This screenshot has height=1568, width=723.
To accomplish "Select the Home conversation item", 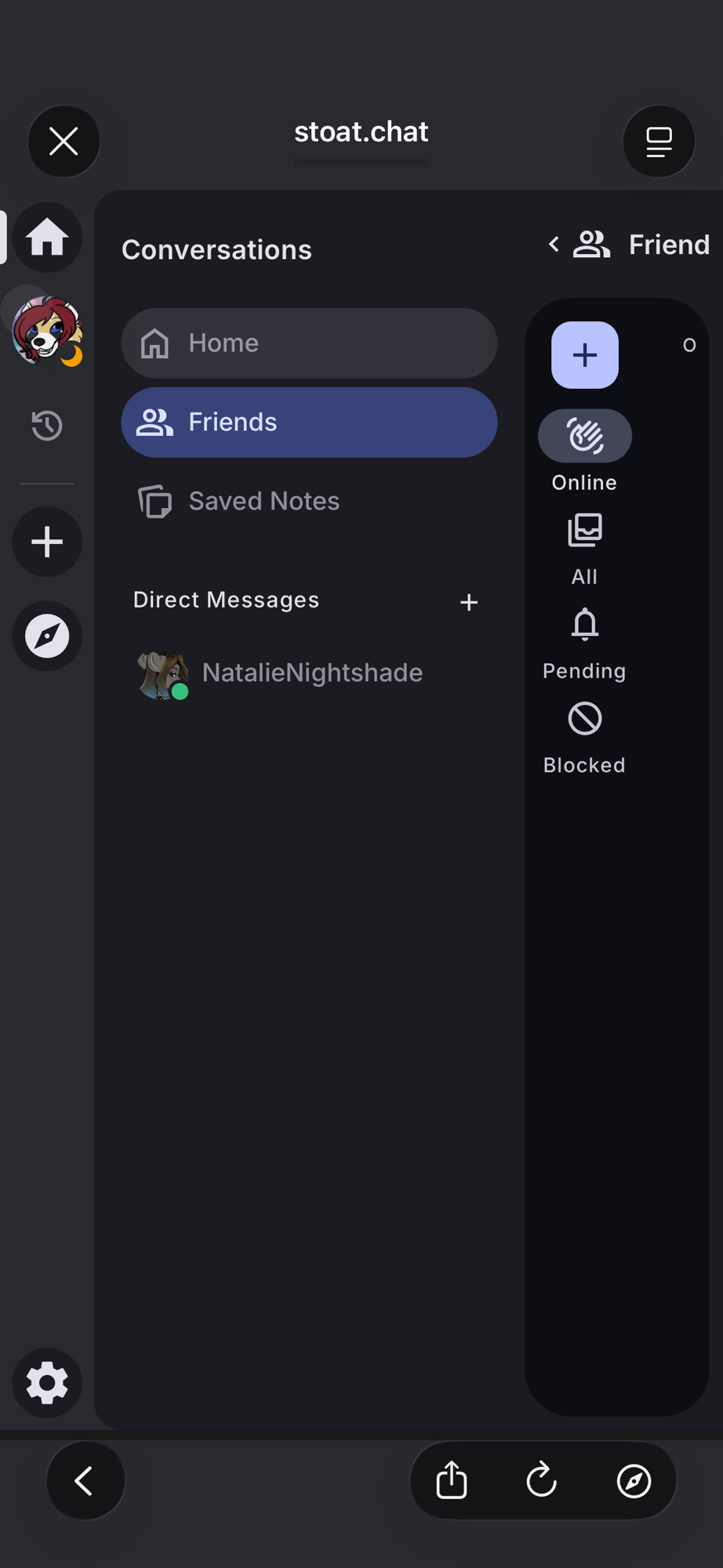I will (309, 343).
